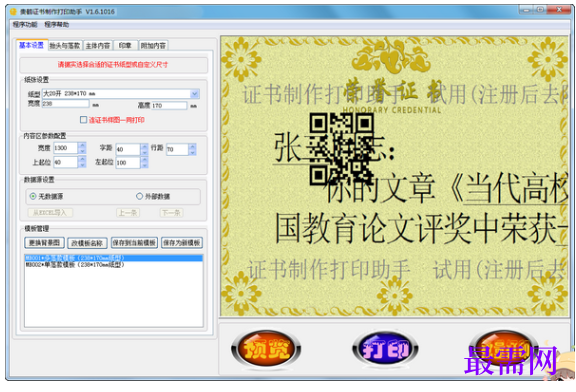
Task: Increase 行距 value with up arrow
Action: click(192, 147)
